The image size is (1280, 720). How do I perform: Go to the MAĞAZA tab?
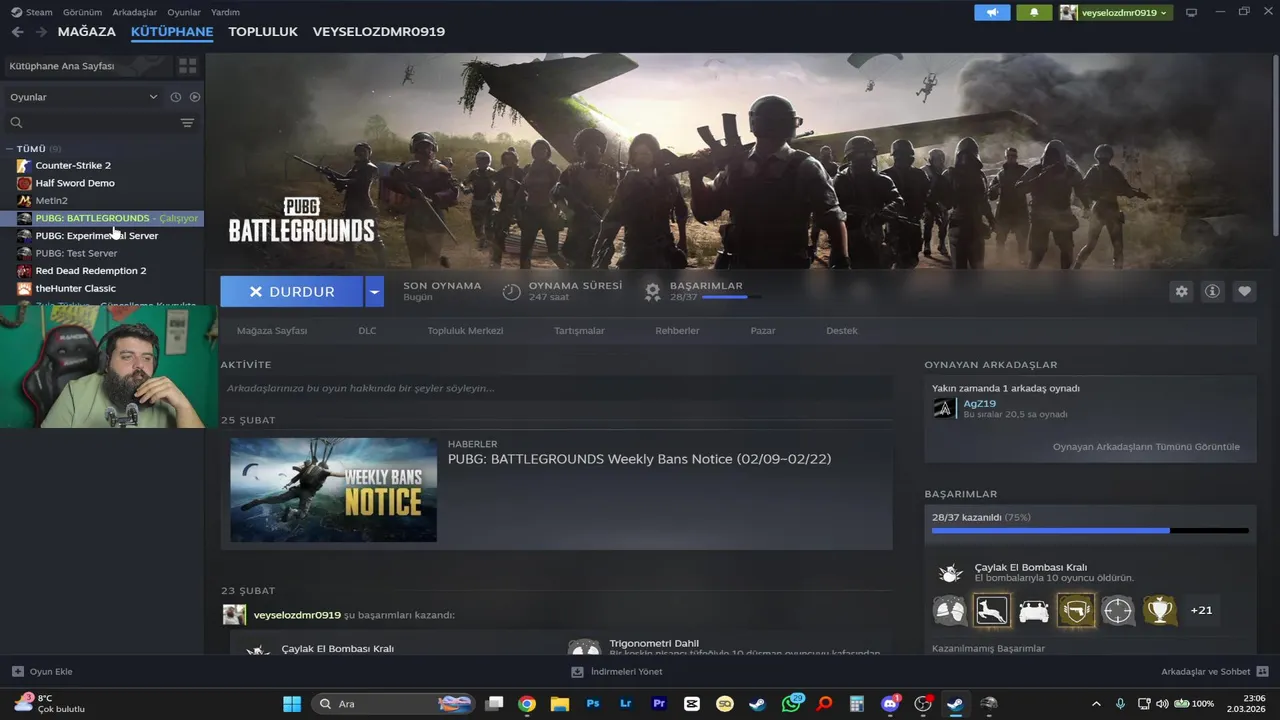tap(87, 32)
